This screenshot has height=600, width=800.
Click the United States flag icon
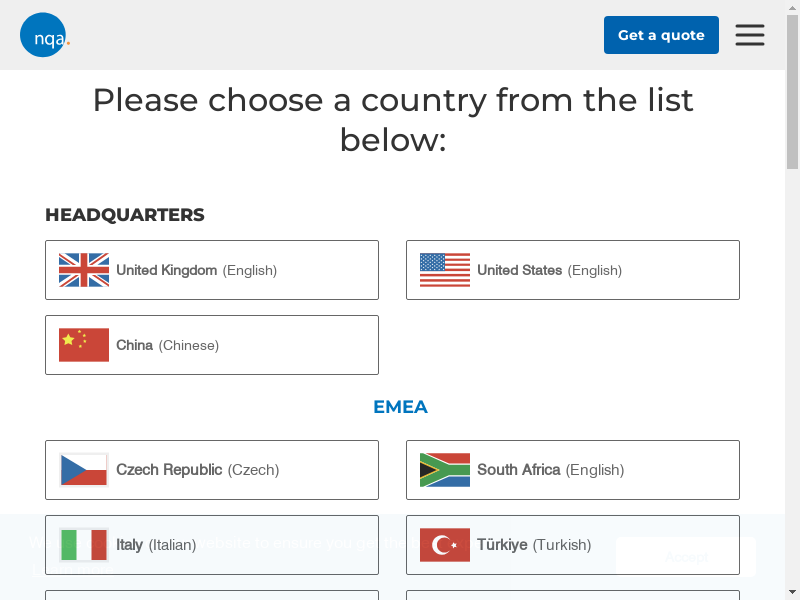coord(445,270)
